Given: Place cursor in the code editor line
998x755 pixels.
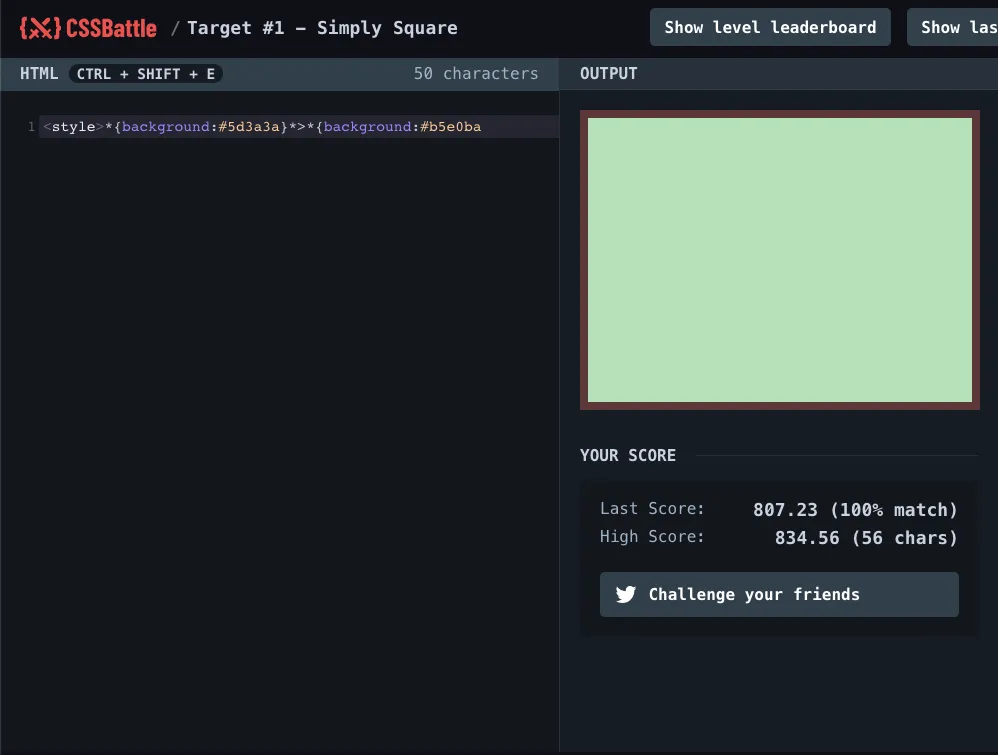Looking at the screenshot, I should pos(300,126).
